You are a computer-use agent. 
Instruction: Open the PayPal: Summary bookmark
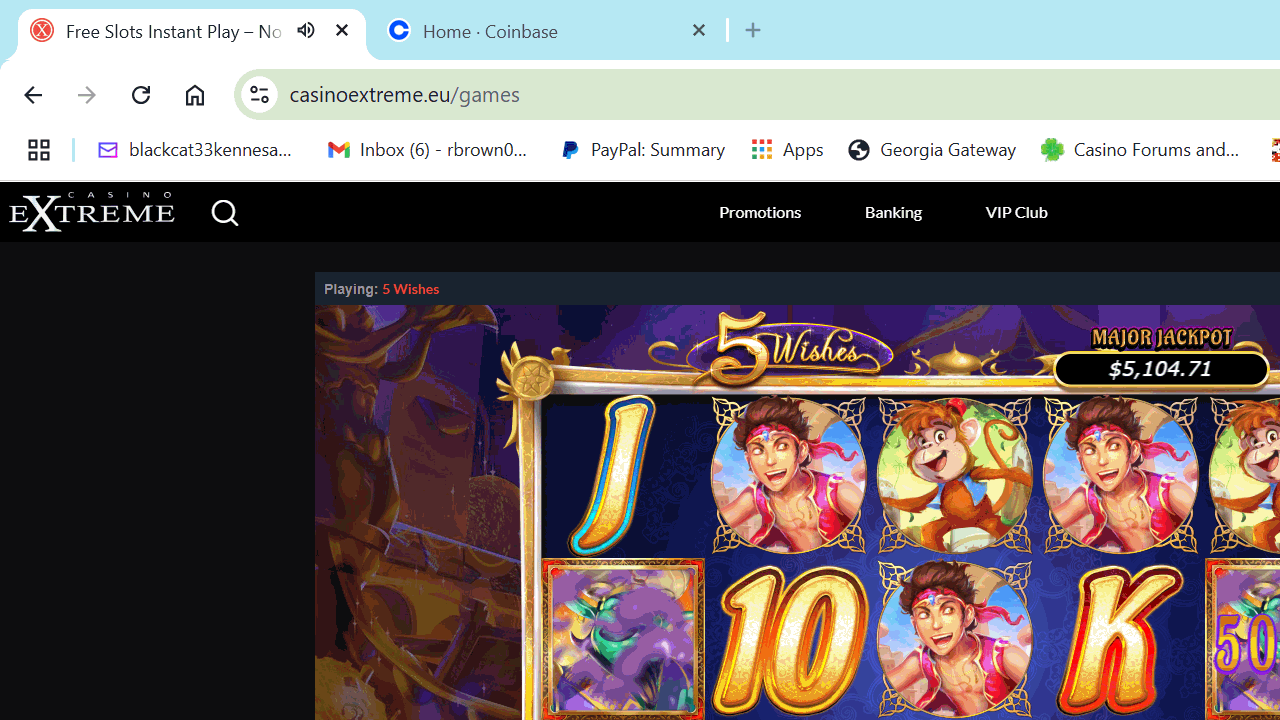click(642, 149)
